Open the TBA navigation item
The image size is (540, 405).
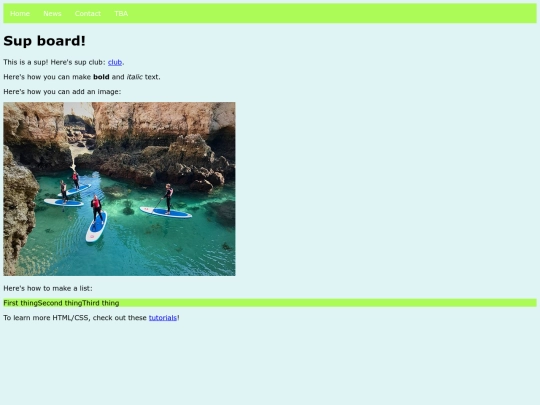[121, 13]
